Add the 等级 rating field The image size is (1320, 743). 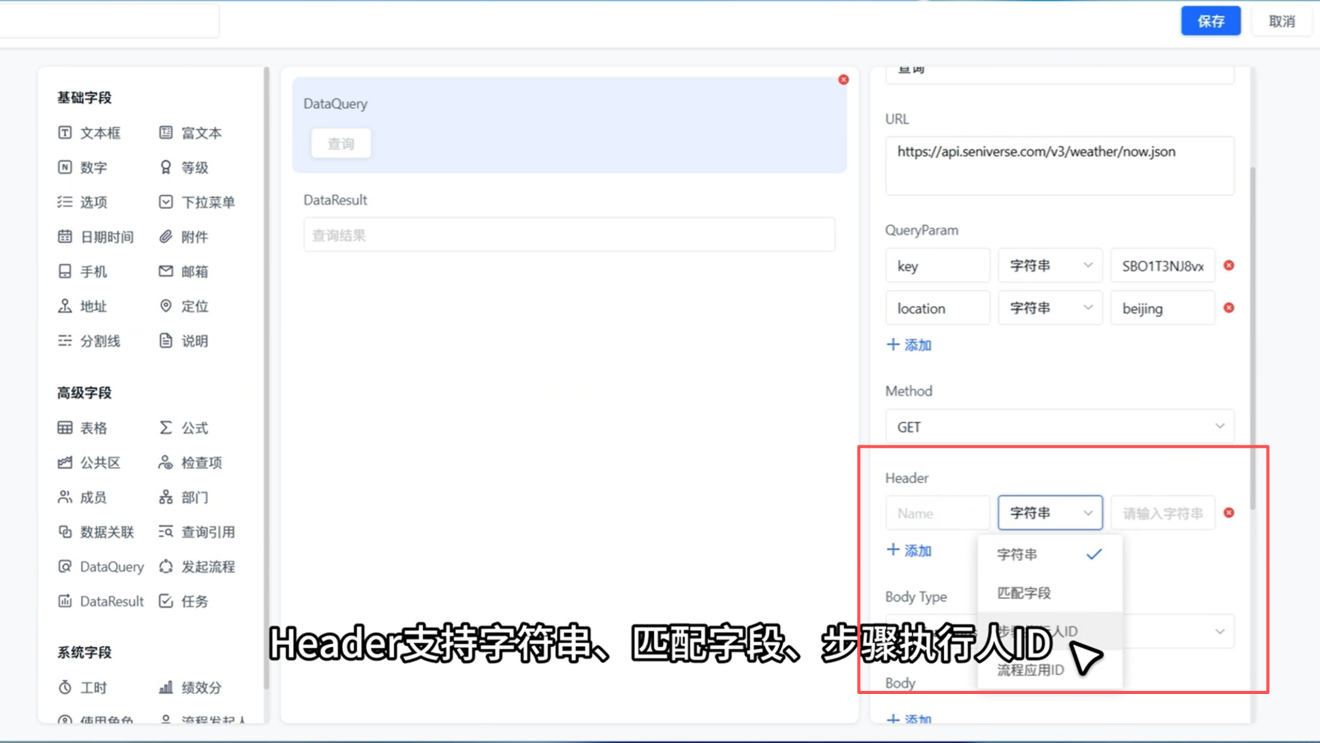click(183, 168)
